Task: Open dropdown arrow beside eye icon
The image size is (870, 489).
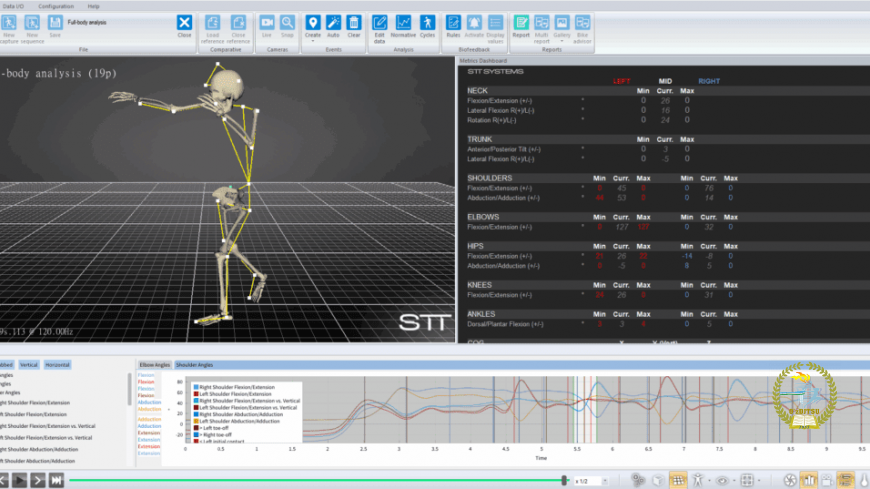Action: point(734,481)
